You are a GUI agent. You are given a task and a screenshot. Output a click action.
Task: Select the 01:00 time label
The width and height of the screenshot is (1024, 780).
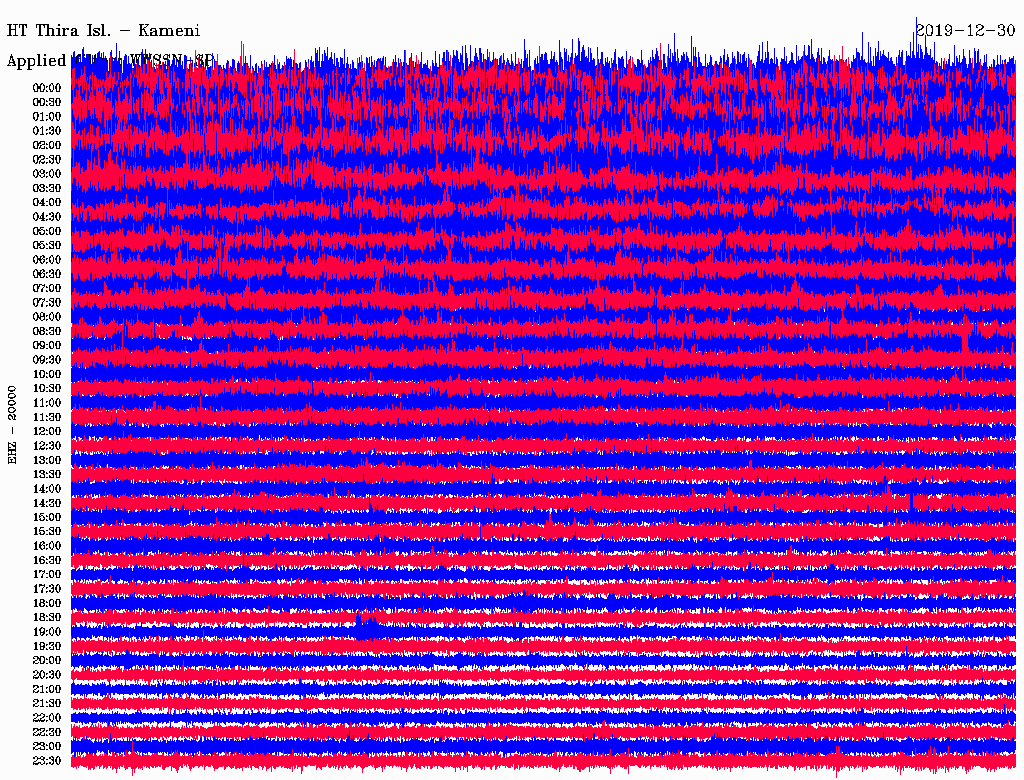tap(46, 117)
